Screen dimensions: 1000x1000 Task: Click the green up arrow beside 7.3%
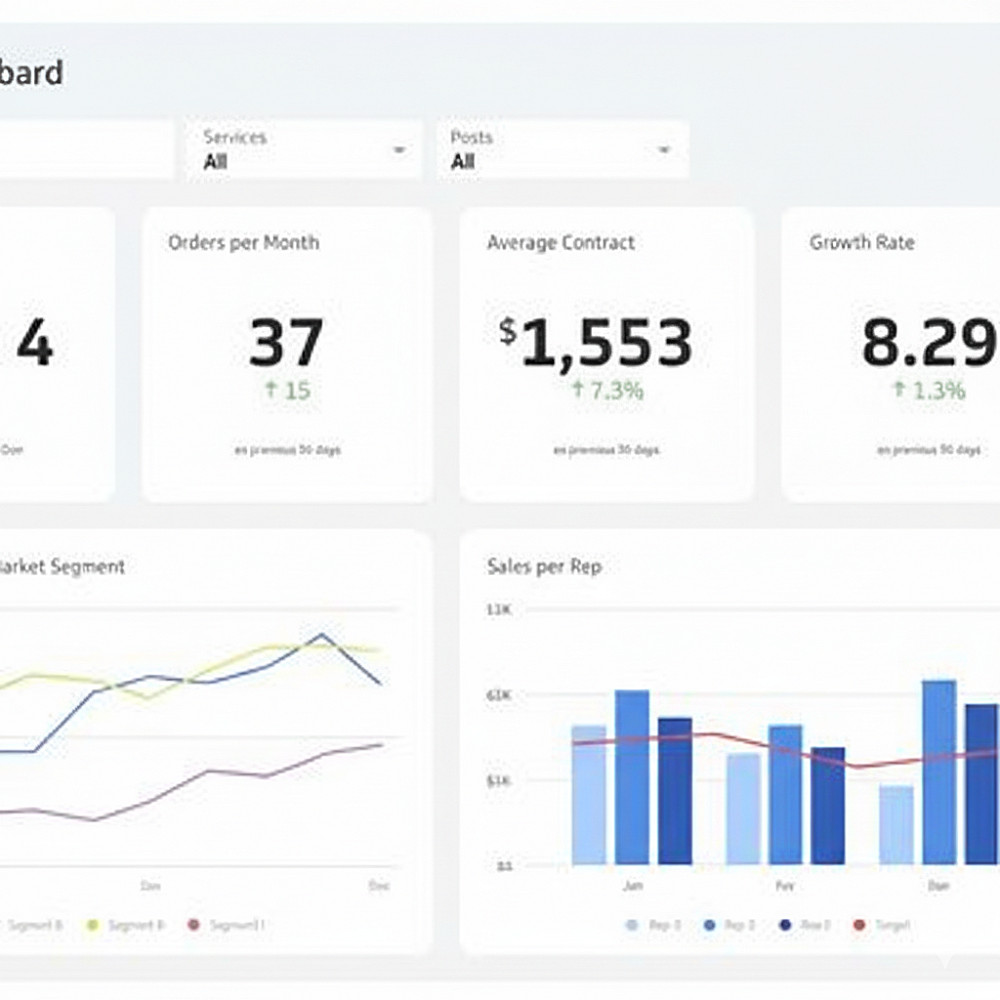point(578,389)
